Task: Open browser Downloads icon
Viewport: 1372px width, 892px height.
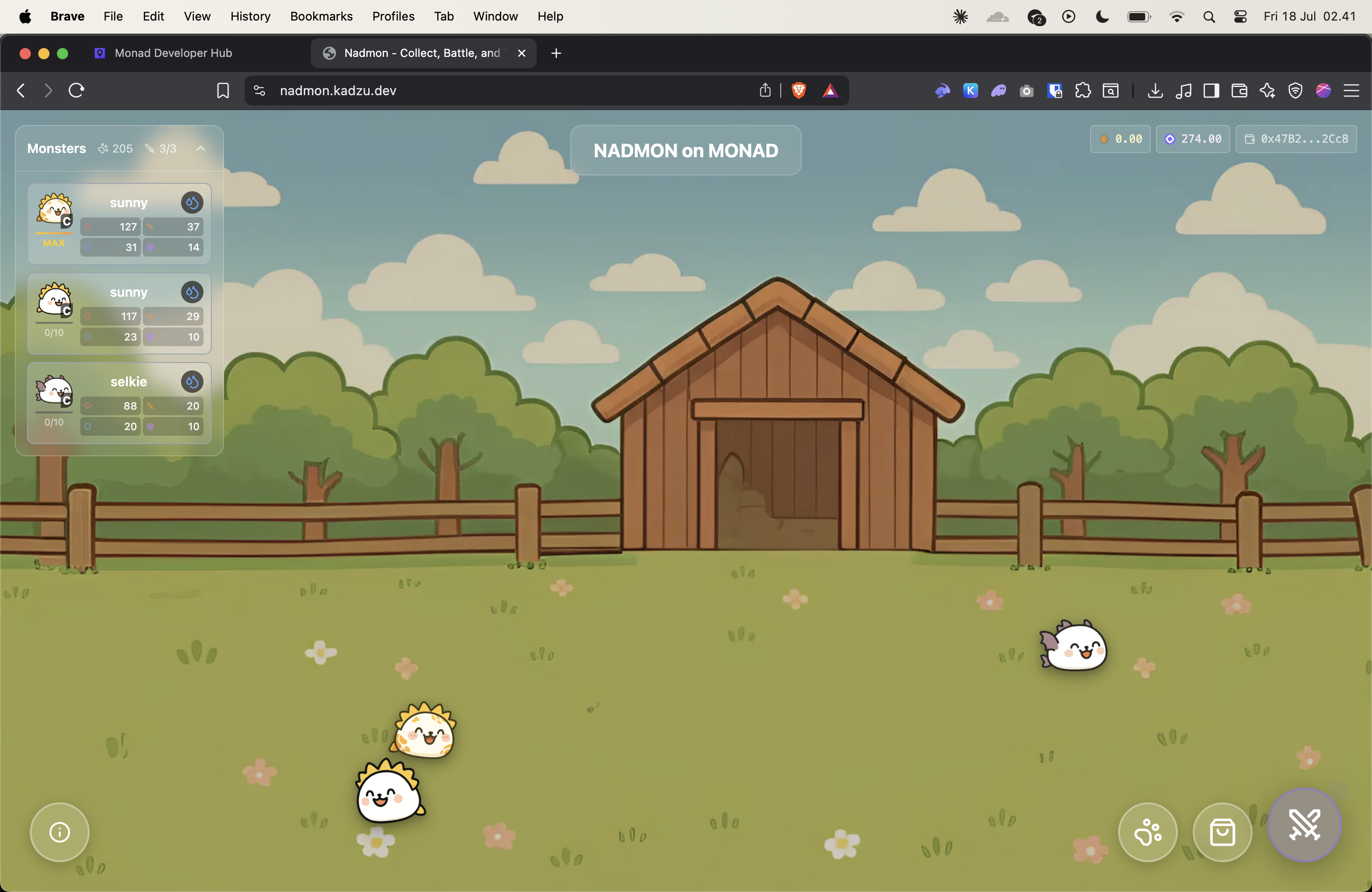Action: [1155, 91]
